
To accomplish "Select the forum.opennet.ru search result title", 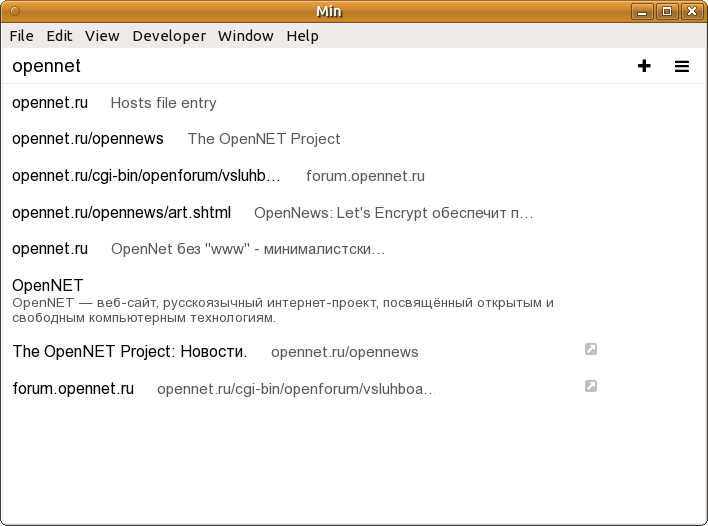I will tap(73, 388).
